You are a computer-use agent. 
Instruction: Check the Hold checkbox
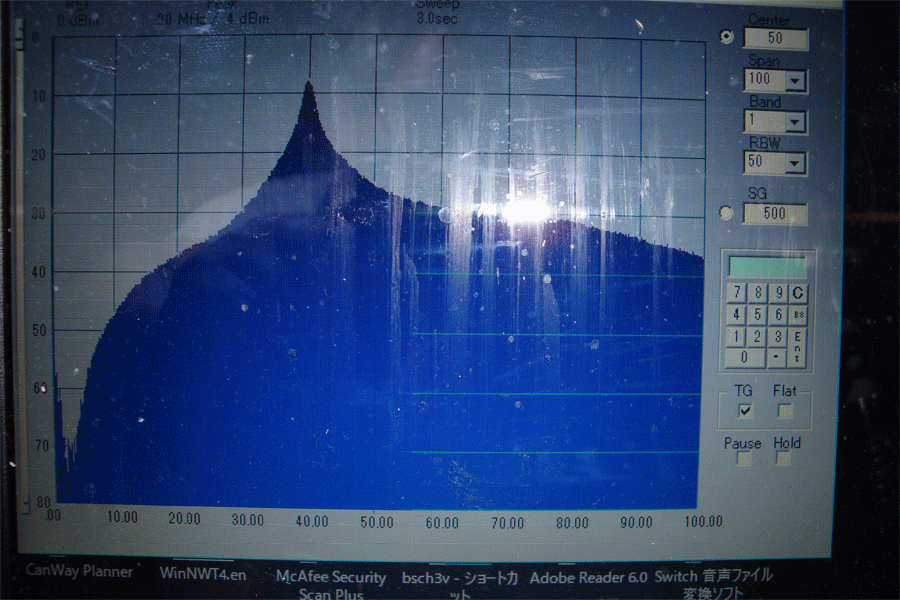click(785, 459)
